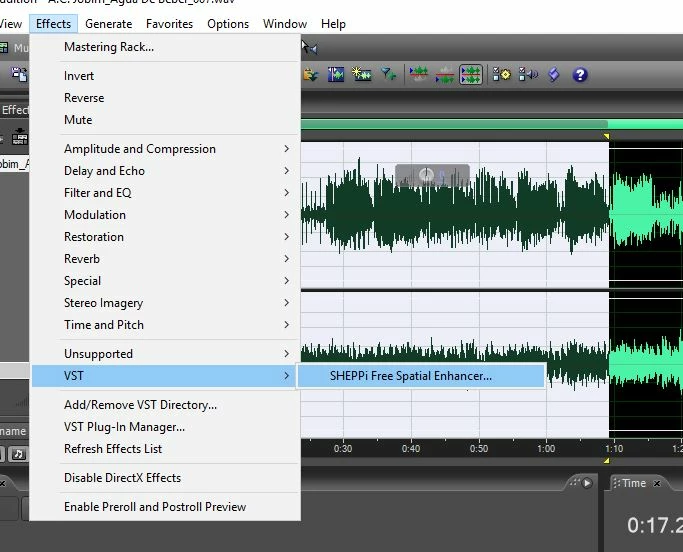Launch SHEPPi Free Spatial Enhancer plugin
Screen dimensions: 683x552
tap(421, 376)
